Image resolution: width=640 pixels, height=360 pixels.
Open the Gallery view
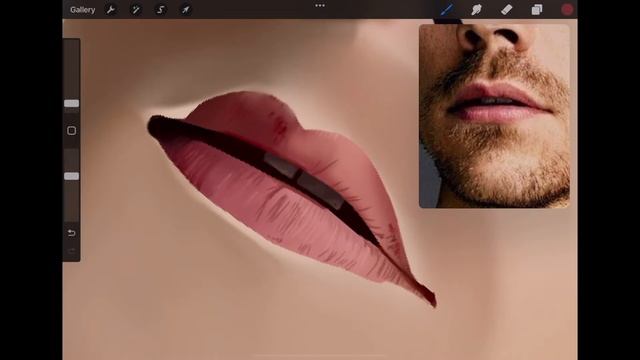(x=82, y=10)
